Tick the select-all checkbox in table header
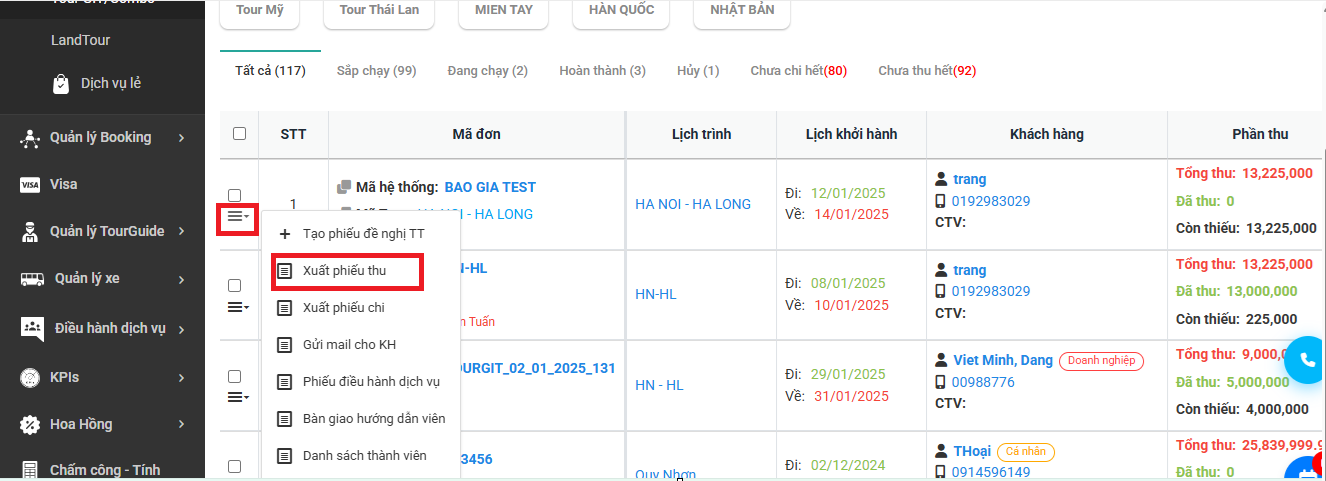The width and height of the screenshot is (1326, 481). pyautogui.click(x=239, y=134)
